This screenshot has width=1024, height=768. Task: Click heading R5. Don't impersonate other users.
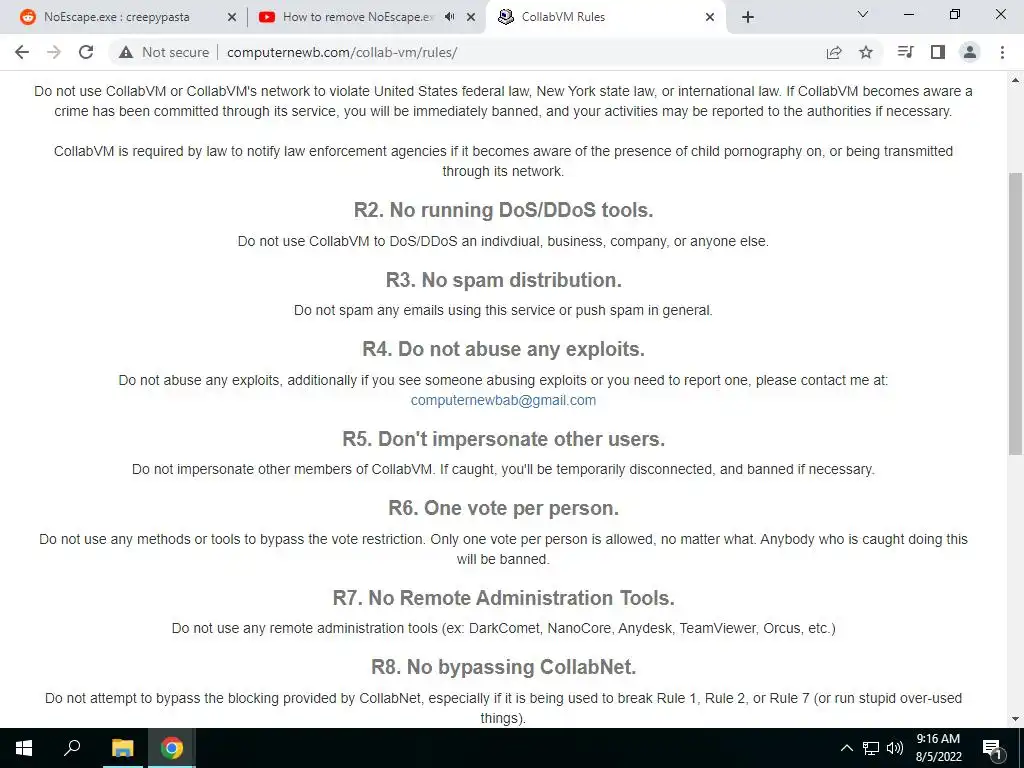(504, 439)
